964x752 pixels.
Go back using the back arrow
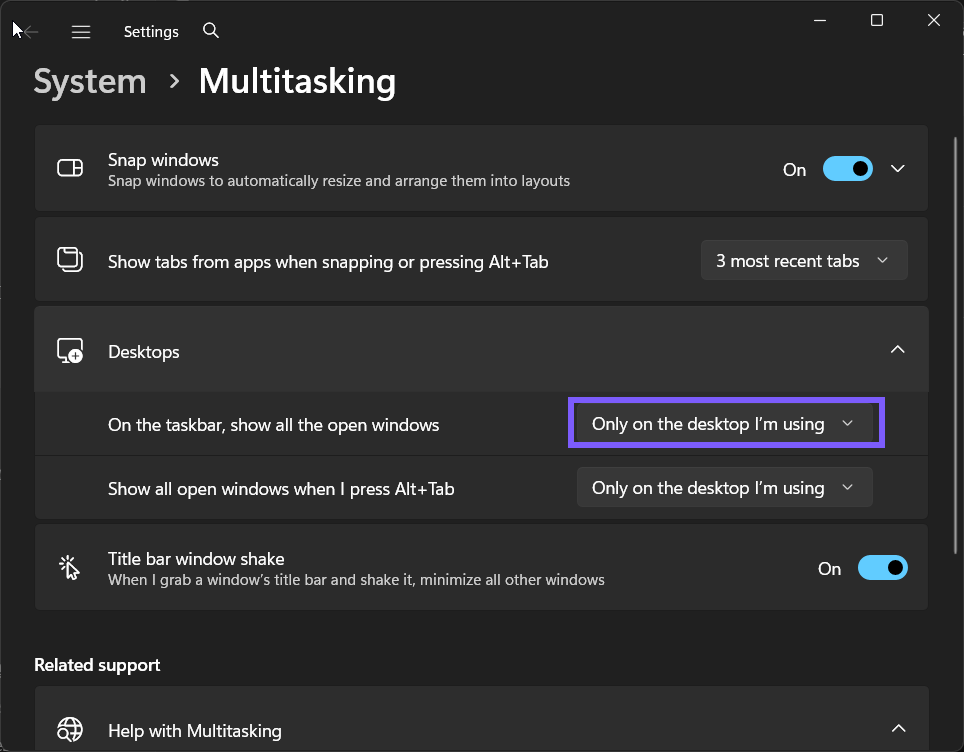coord(29,31)
